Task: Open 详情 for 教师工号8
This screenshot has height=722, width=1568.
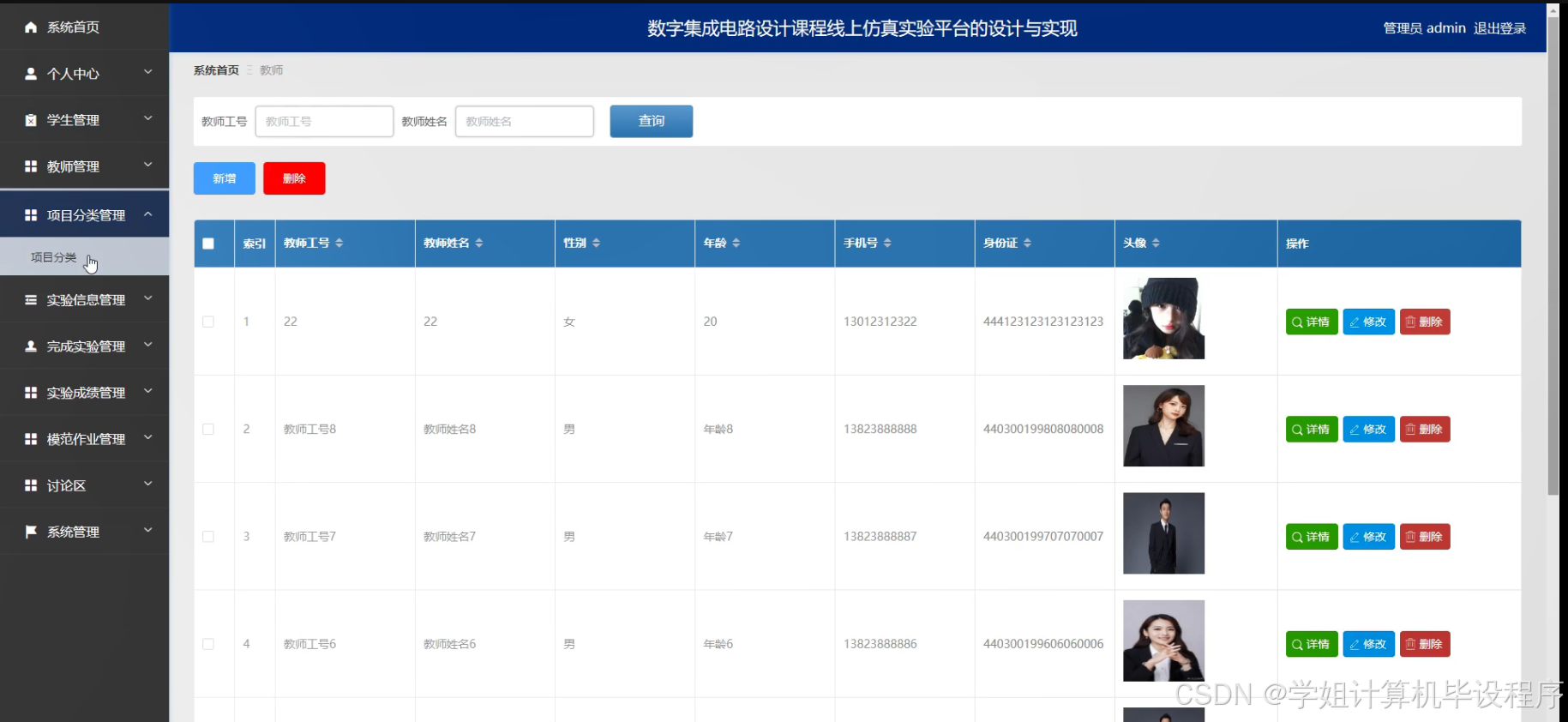Action: click(1312, 429)
